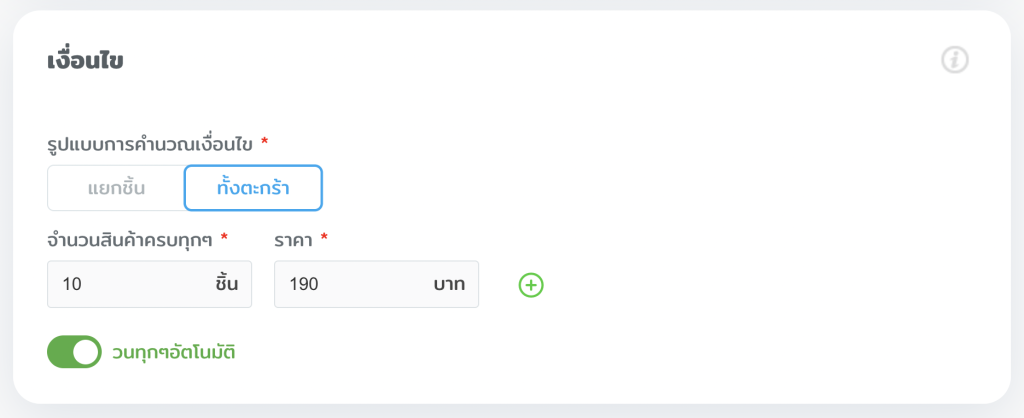The image size is (1024, 418).
Task: Click the ชิ้น unit suffix
Action: coord(226,284)
